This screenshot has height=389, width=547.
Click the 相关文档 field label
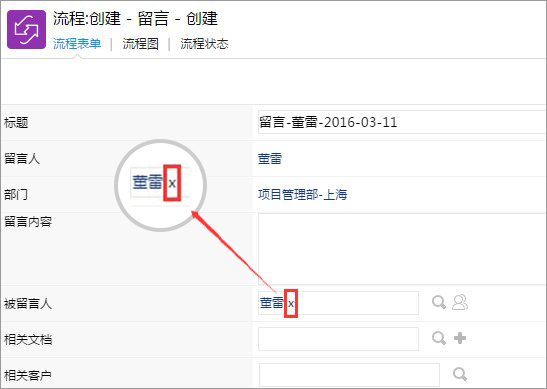pos(28,339)
